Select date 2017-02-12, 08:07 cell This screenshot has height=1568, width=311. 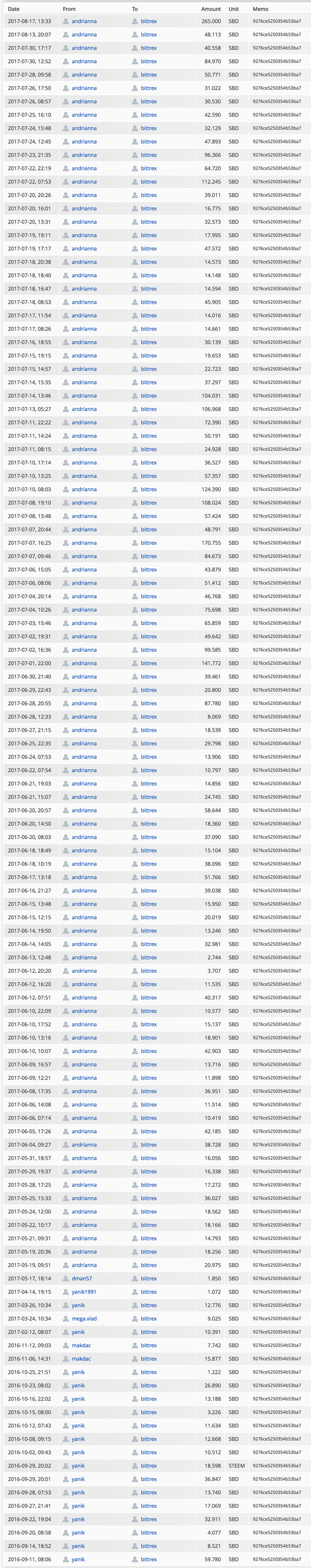tap(29, 1332)
